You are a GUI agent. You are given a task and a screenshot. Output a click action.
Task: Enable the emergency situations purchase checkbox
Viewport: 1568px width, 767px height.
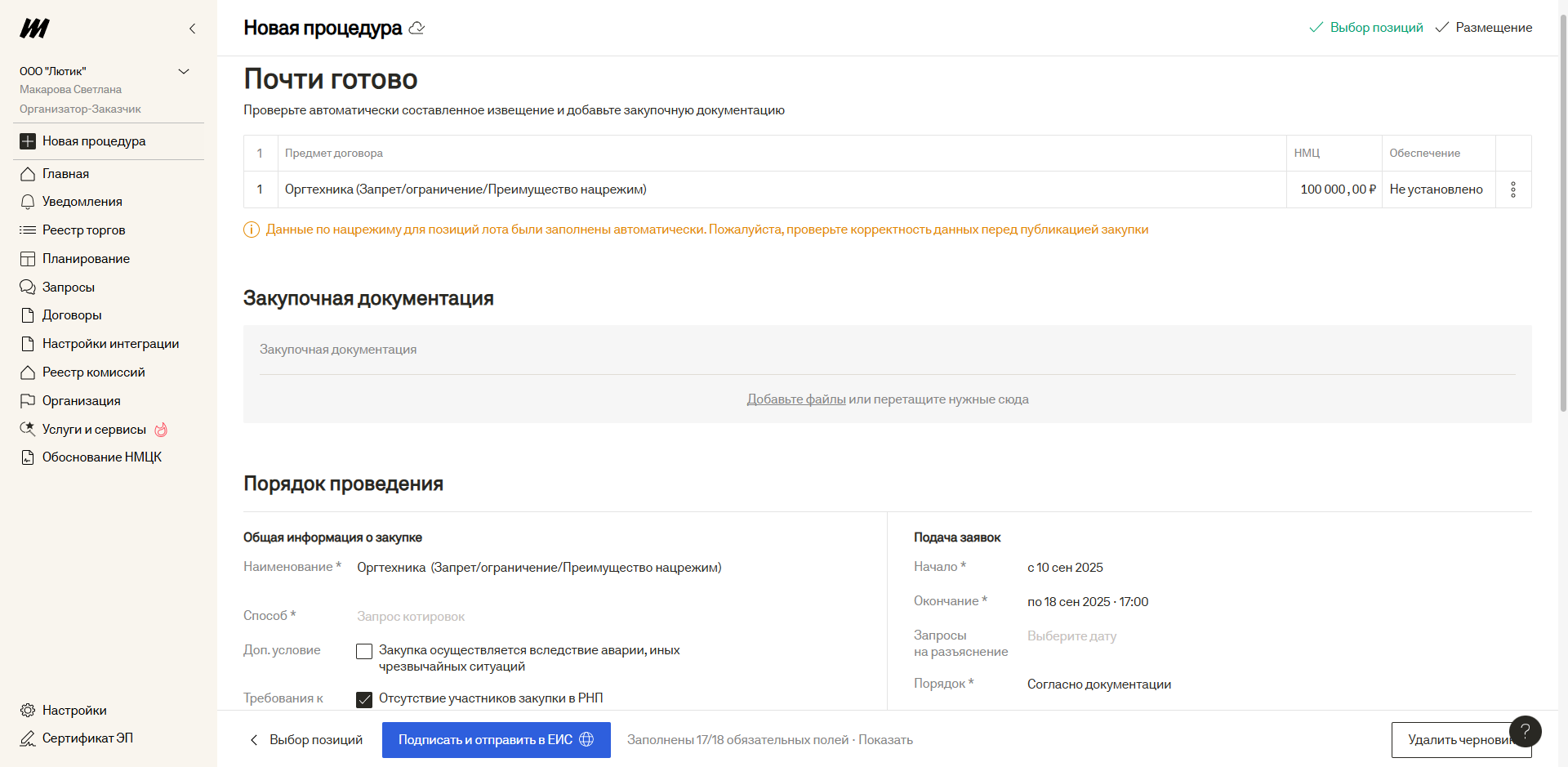[x=364, y=651]
